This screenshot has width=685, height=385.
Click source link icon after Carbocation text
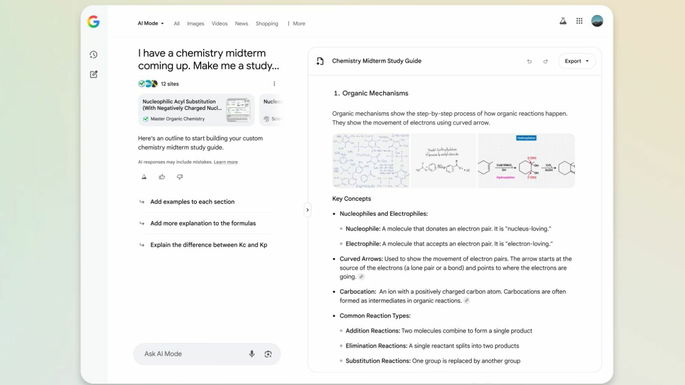(467, 301)
